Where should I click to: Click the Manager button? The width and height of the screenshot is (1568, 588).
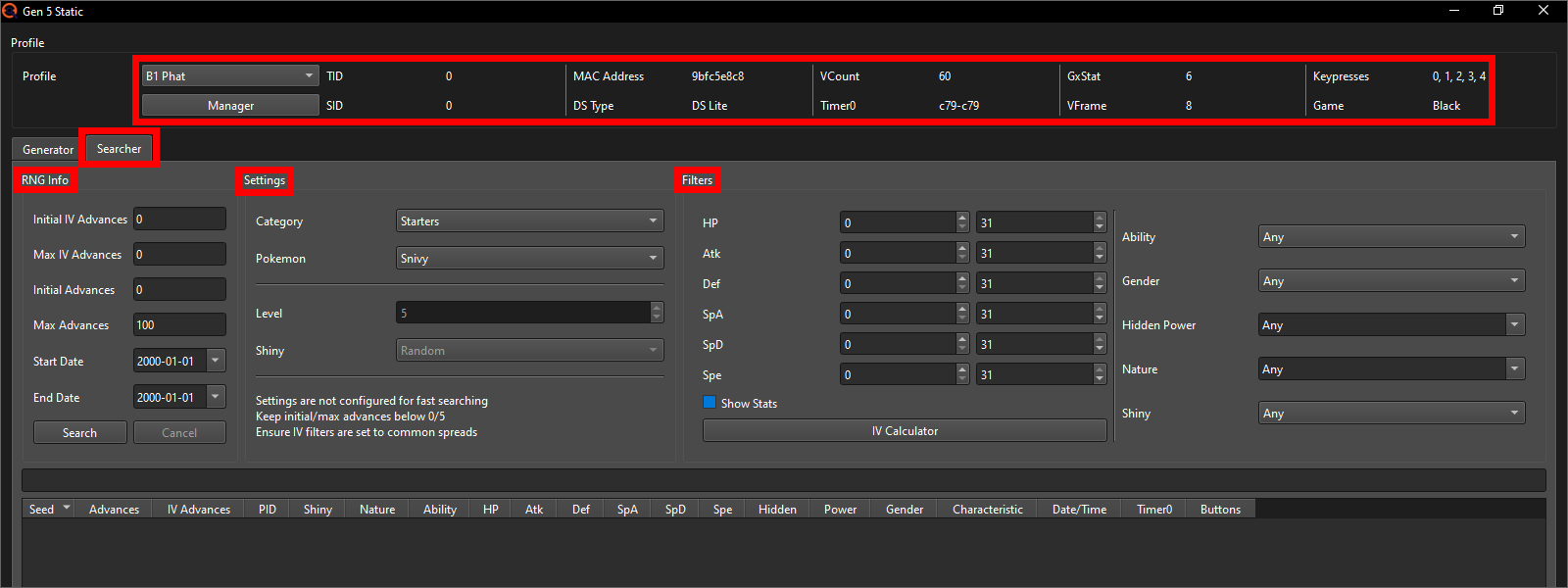pyautogui.click(x=230, y=105)
